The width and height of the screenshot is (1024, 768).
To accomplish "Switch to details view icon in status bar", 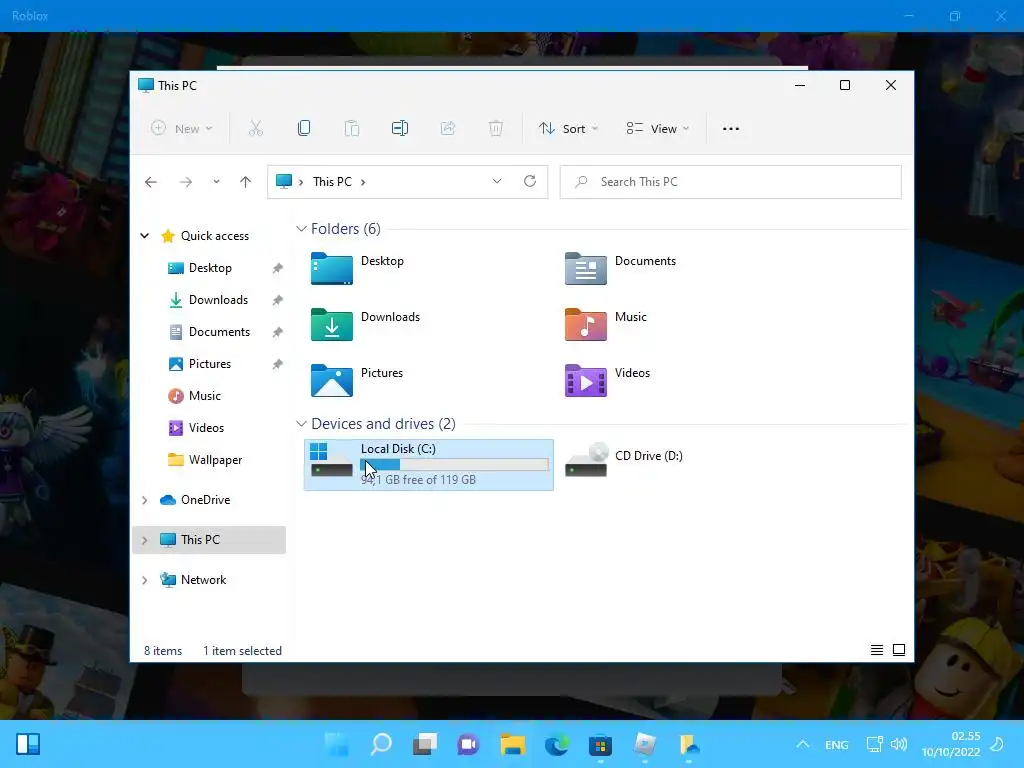I will coord(876,650).
